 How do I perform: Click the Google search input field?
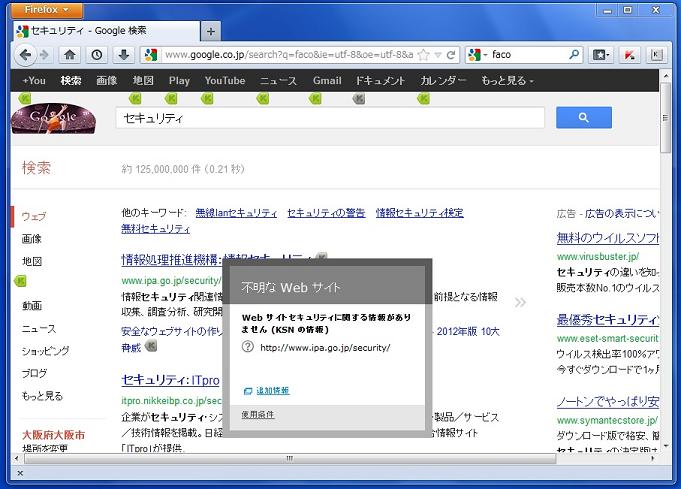(330, 118)
